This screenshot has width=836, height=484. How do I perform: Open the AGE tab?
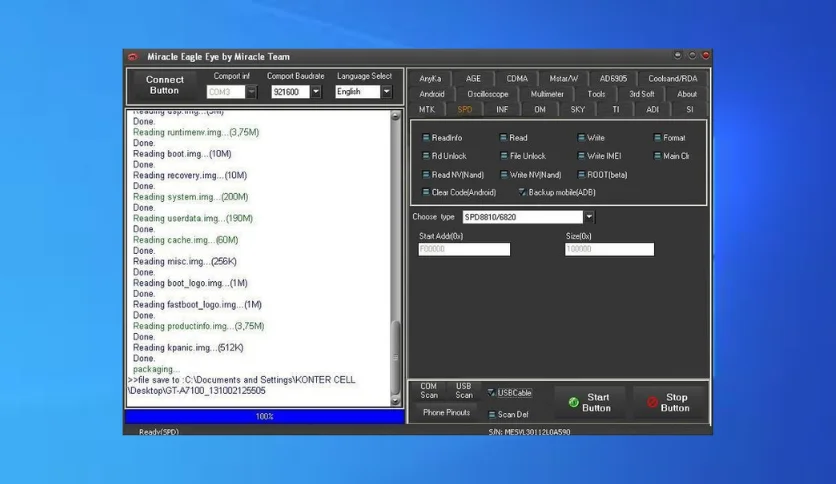[473, 78]
